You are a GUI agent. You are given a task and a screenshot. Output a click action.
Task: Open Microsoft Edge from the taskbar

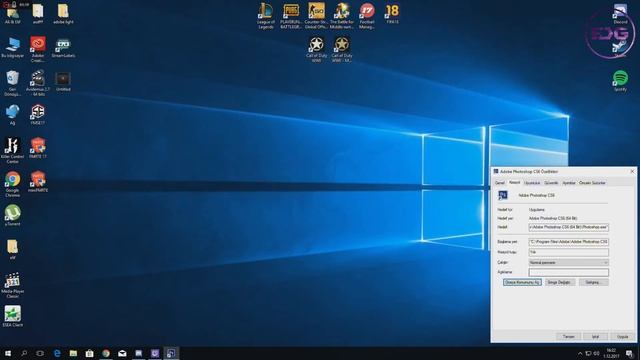pos(57,353)
